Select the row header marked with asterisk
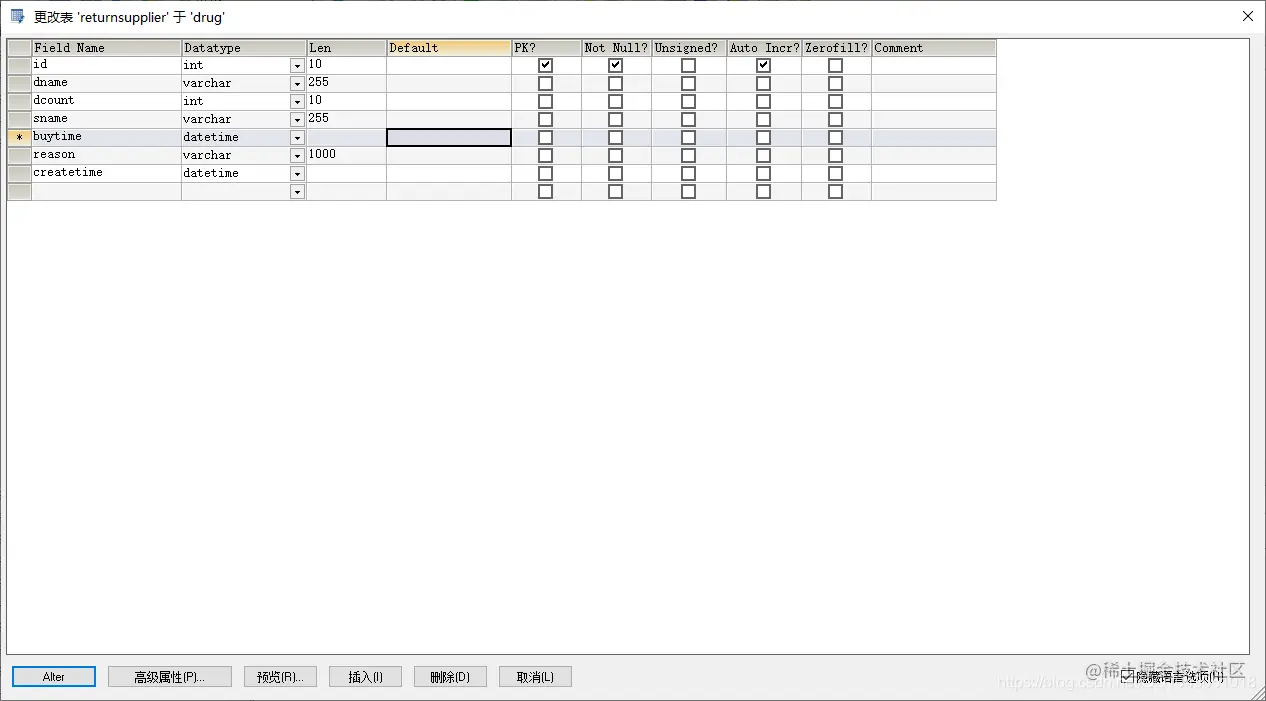The image size is (1266, 701). pos(19,137)
